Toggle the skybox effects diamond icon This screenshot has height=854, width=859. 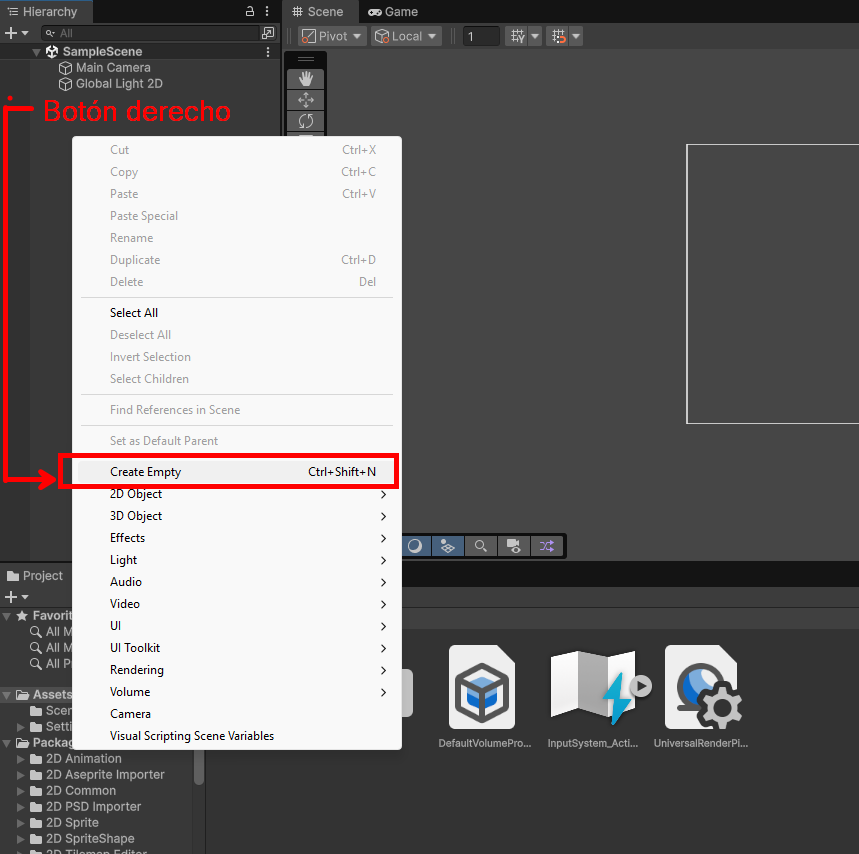447,546
